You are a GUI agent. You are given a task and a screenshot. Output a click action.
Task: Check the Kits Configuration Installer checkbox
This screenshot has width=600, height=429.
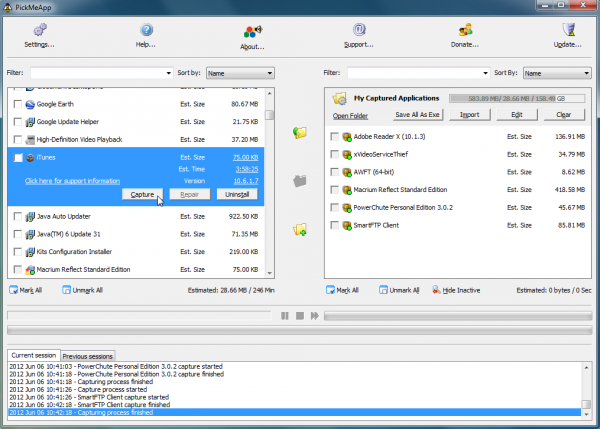click(x=18, y=252)
